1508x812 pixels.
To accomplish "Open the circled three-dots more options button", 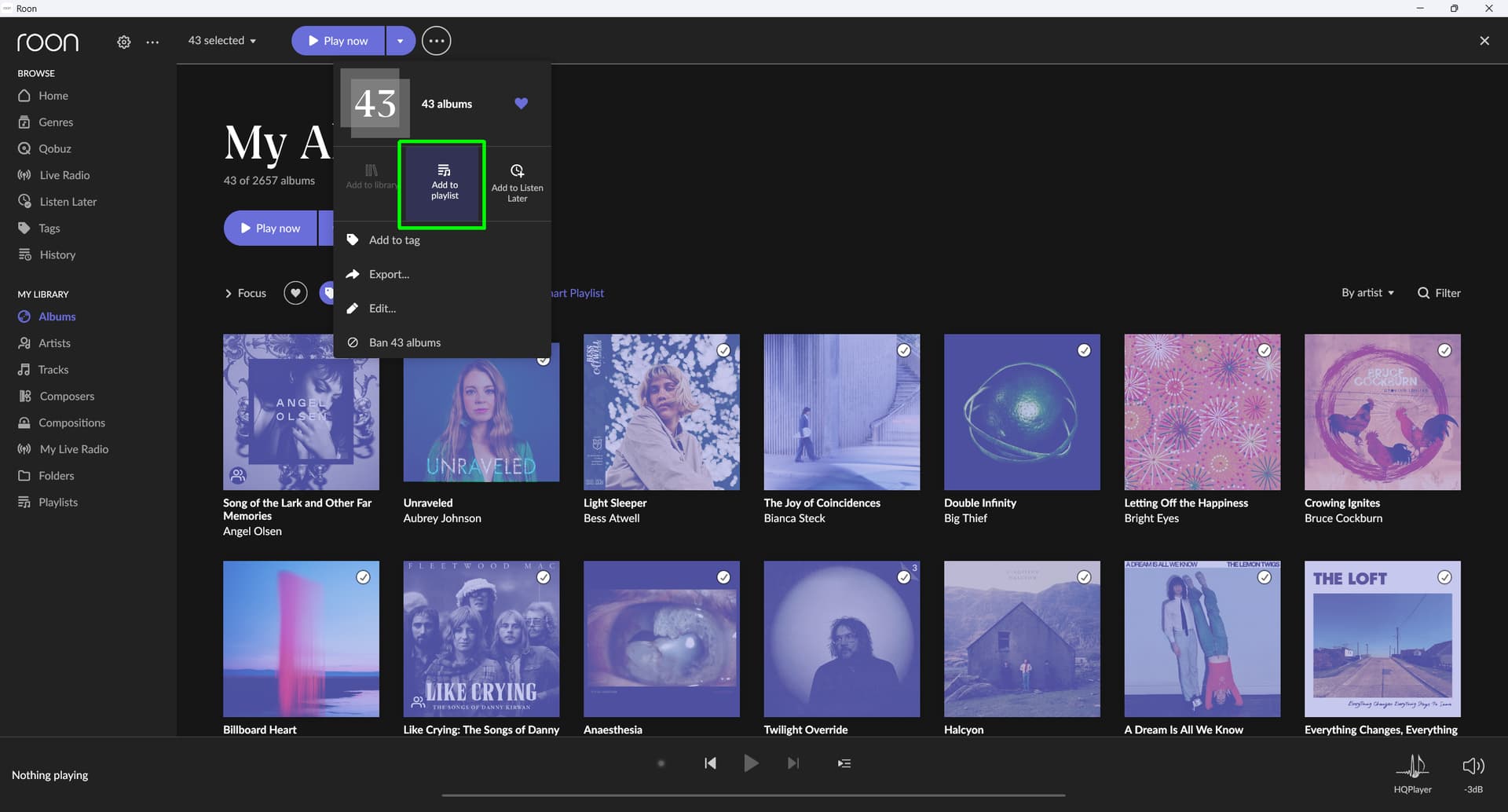I will point(437,41).
